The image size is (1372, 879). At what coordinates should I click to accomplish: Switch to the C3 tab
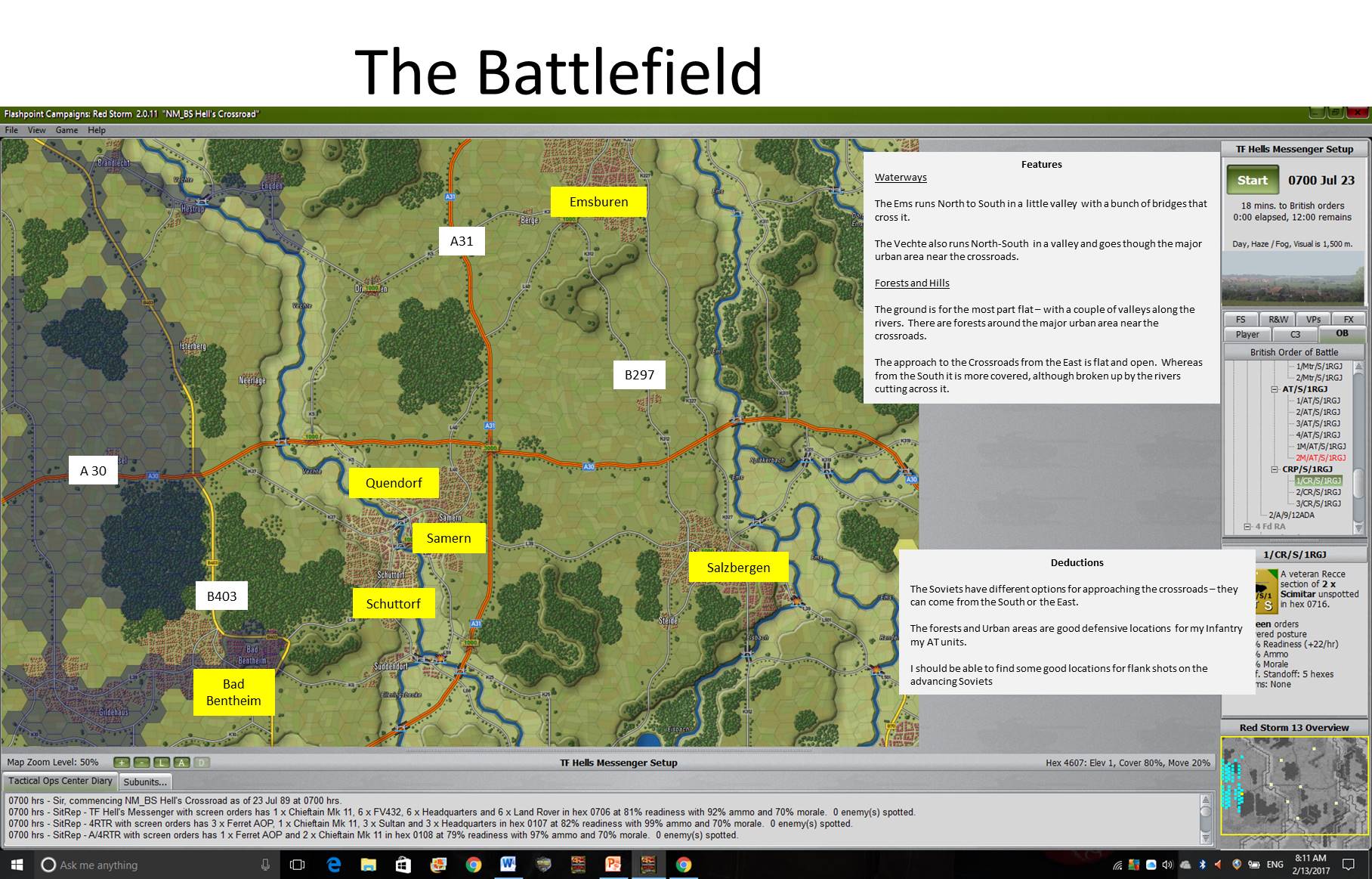point(1295,334)
